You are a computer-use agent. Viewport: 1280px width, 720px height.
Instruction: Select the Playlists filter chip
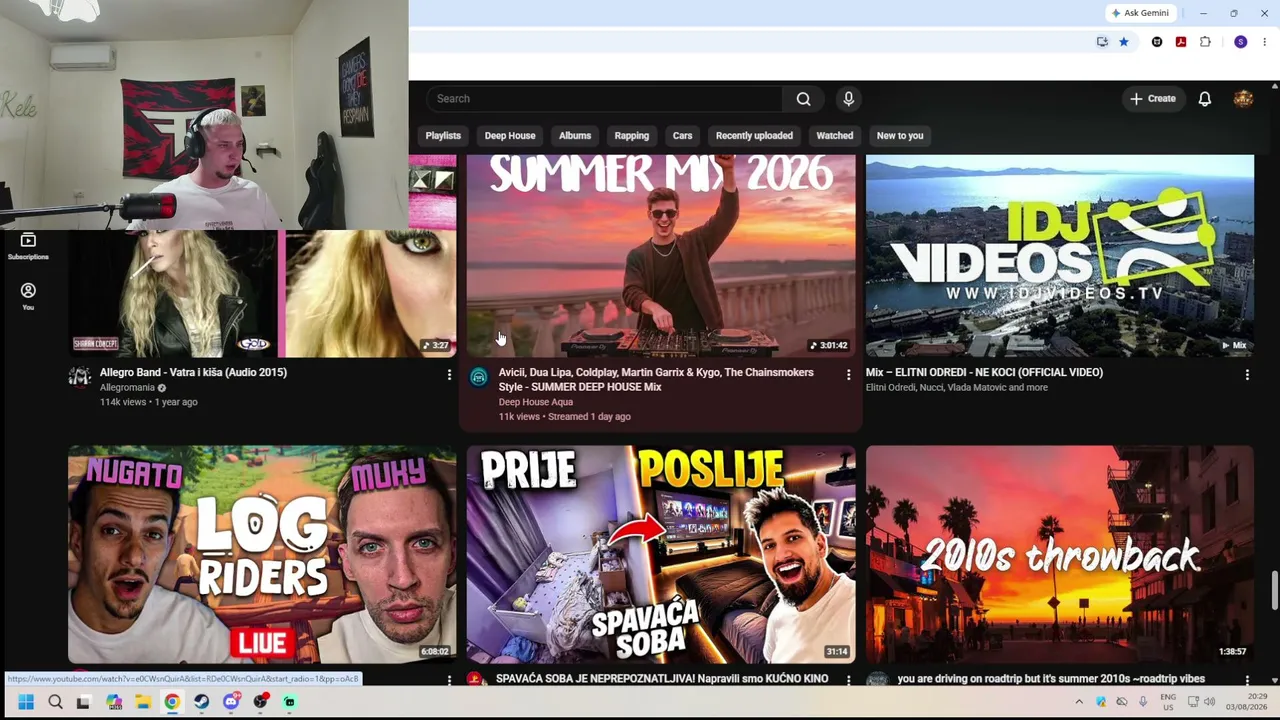tap(443, 136)
